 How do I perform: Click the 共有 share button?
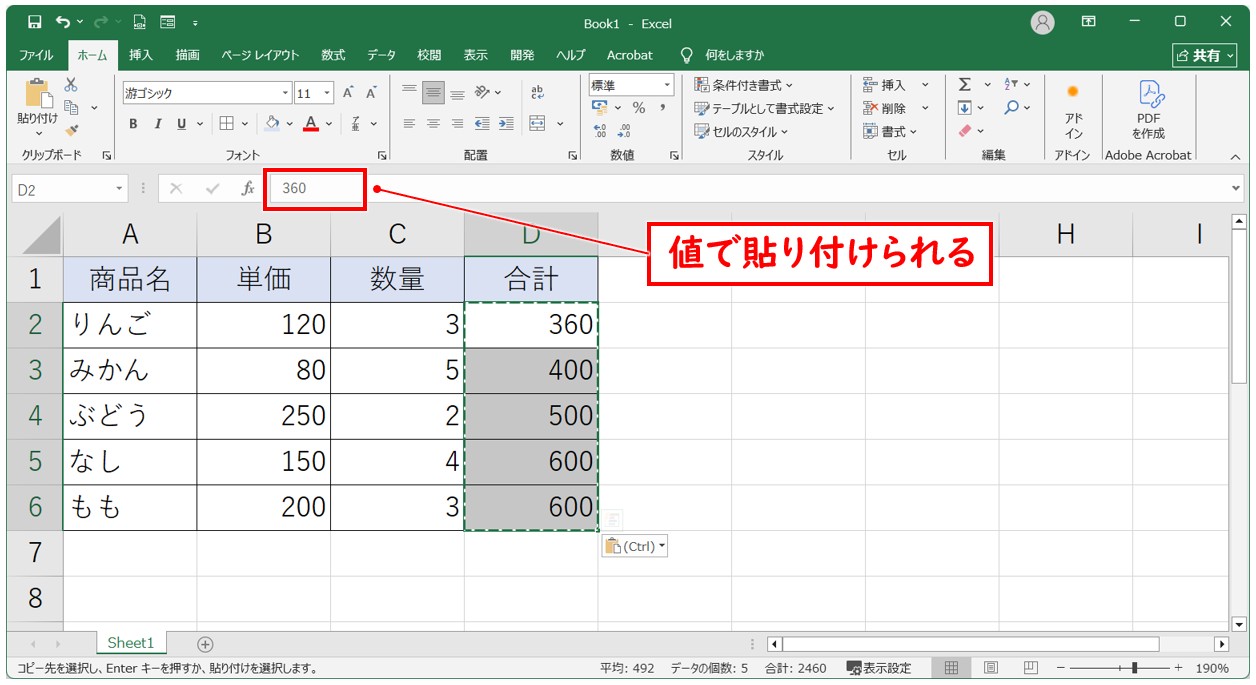click(x=1205, y=55)
